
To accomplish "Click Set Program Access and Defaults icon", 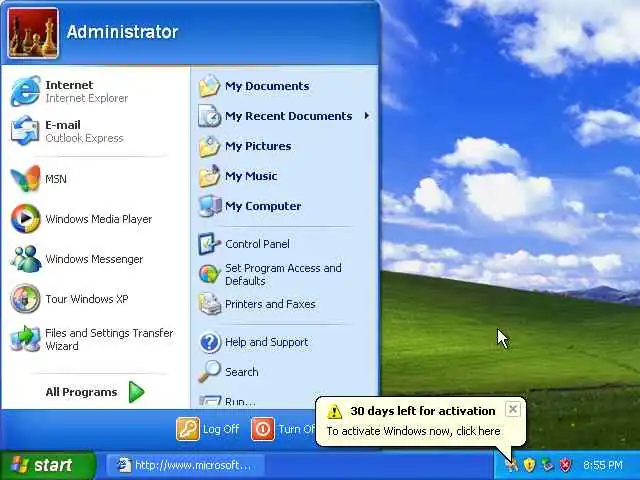I will 209,274.
